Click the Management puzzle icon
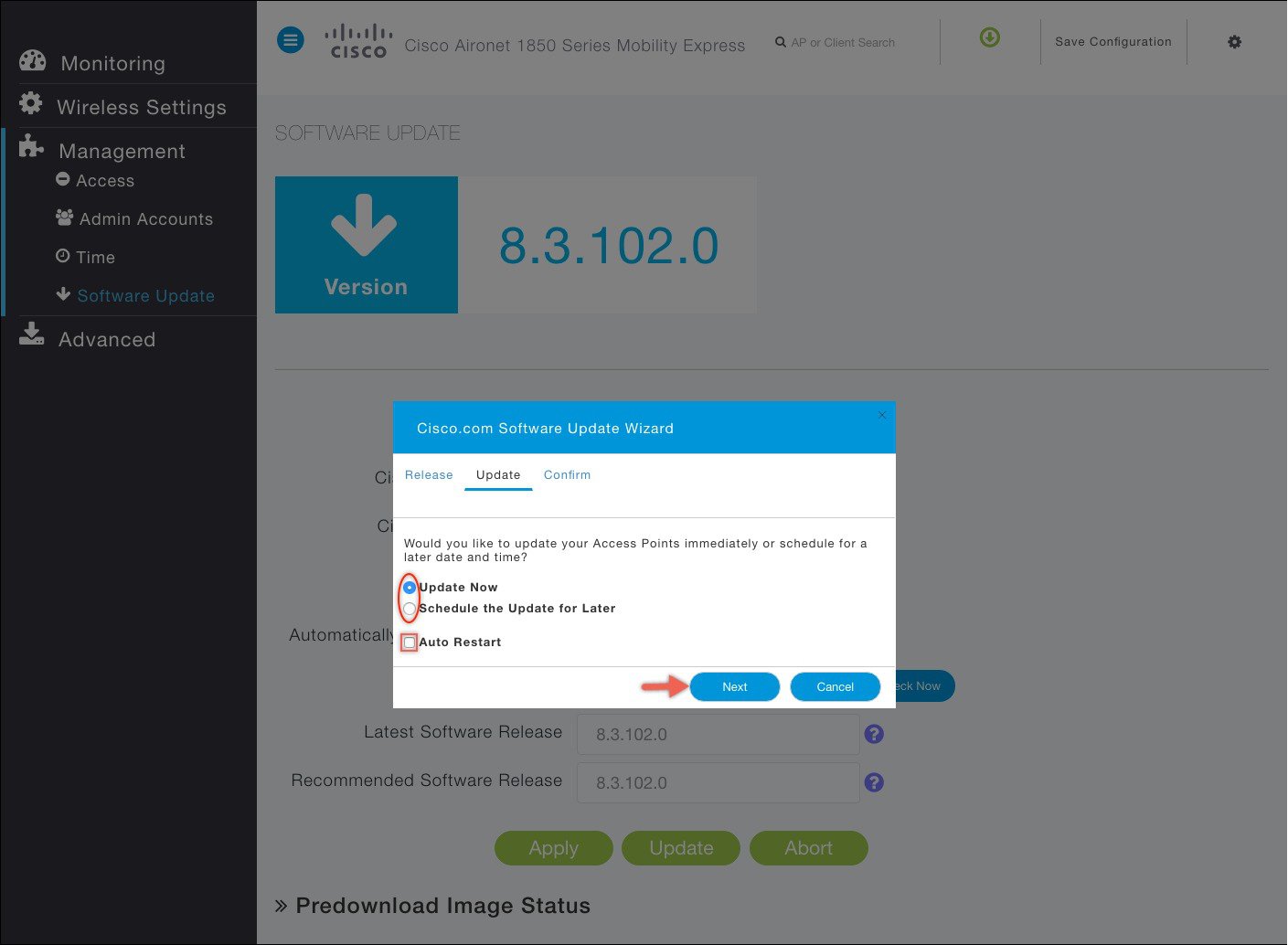 coord(32,146)
